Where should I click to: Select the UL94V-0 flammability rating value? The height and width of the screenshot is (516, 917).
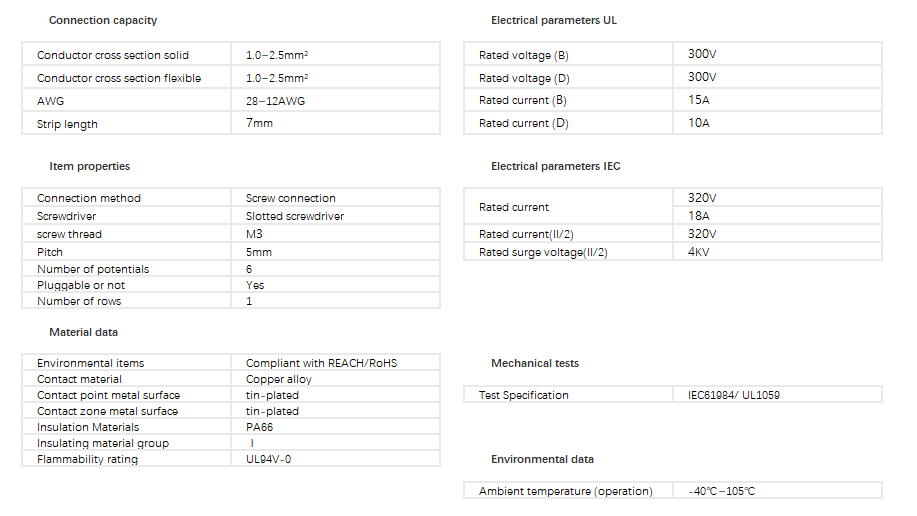[274, 459]
